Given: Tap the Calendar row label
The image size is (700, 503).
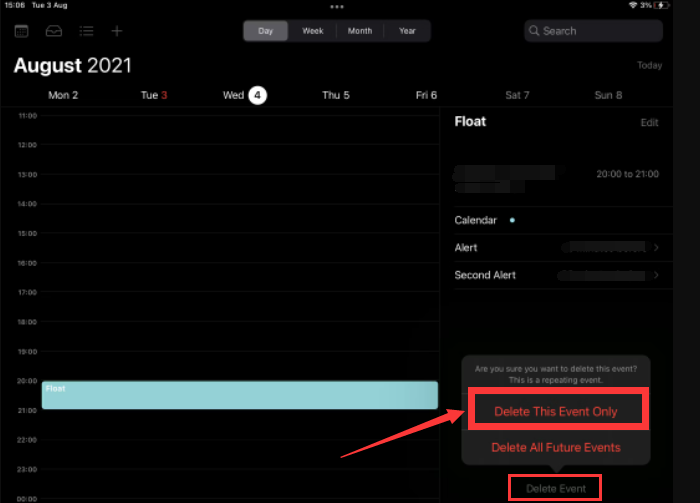Looking at the screenshot, I should point(475,220).
